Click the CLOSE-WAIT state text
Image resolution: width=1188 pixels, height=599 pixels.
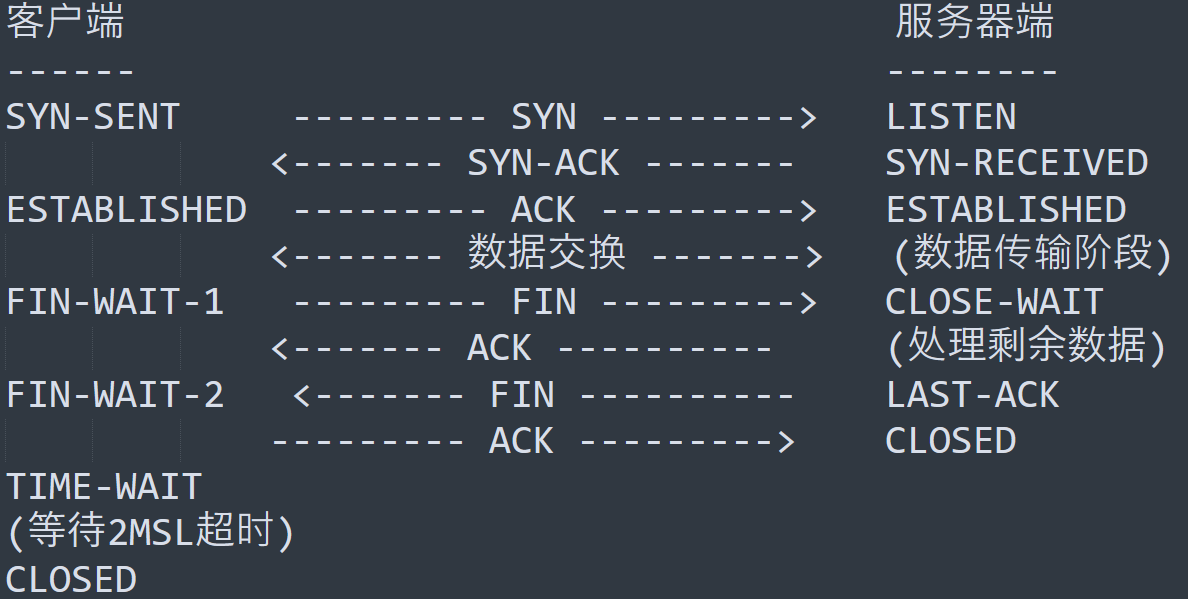994,302
